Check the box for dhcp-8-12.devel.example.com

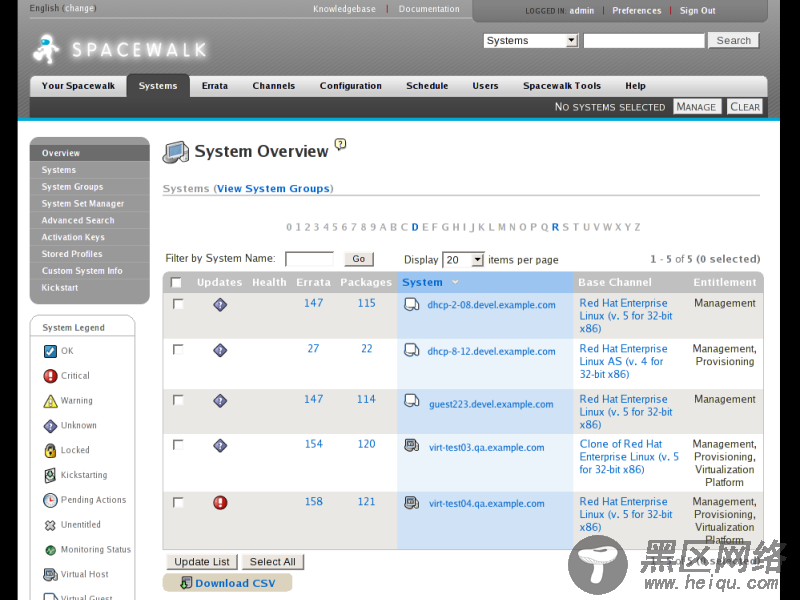tap(178, 349)
